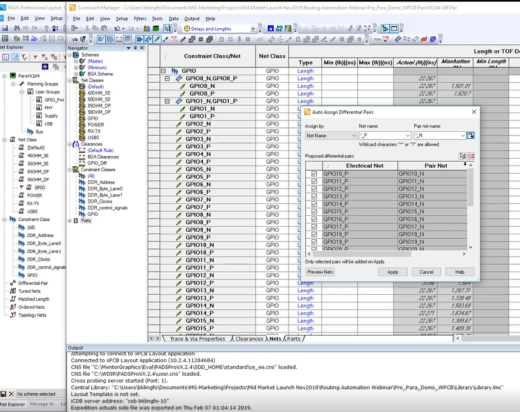This screenshot has height=412, width=520.
Task: Uncheck the GPIO15_P pair checkbox
Action: pos(314,211)
